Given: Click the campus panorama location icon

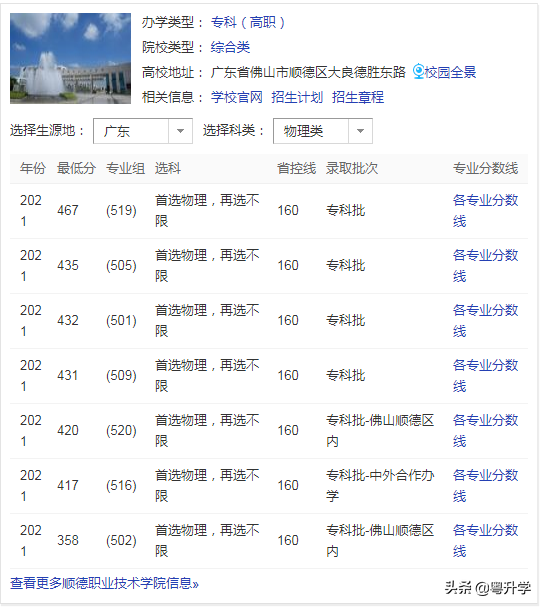Looking at the screenshot, I should click(418, 72).
